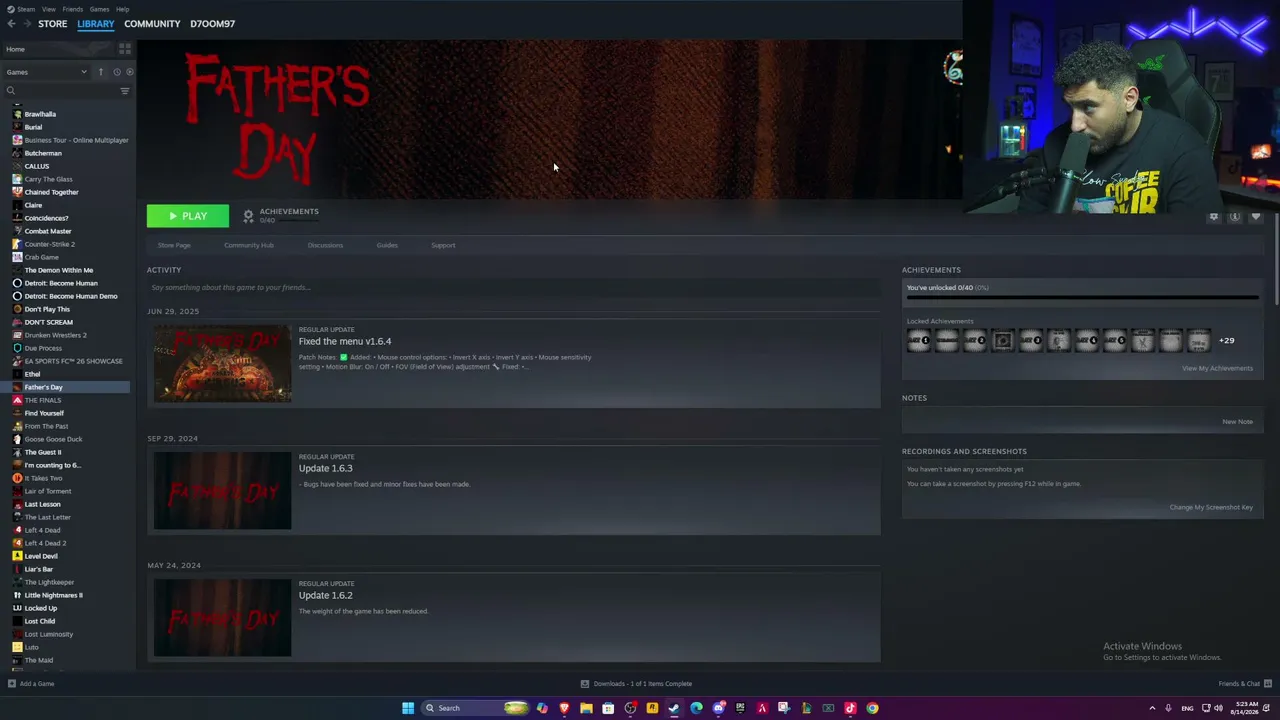
Task: Show hidden system tray icons chevron
Action: click(x=1152, y=708)
